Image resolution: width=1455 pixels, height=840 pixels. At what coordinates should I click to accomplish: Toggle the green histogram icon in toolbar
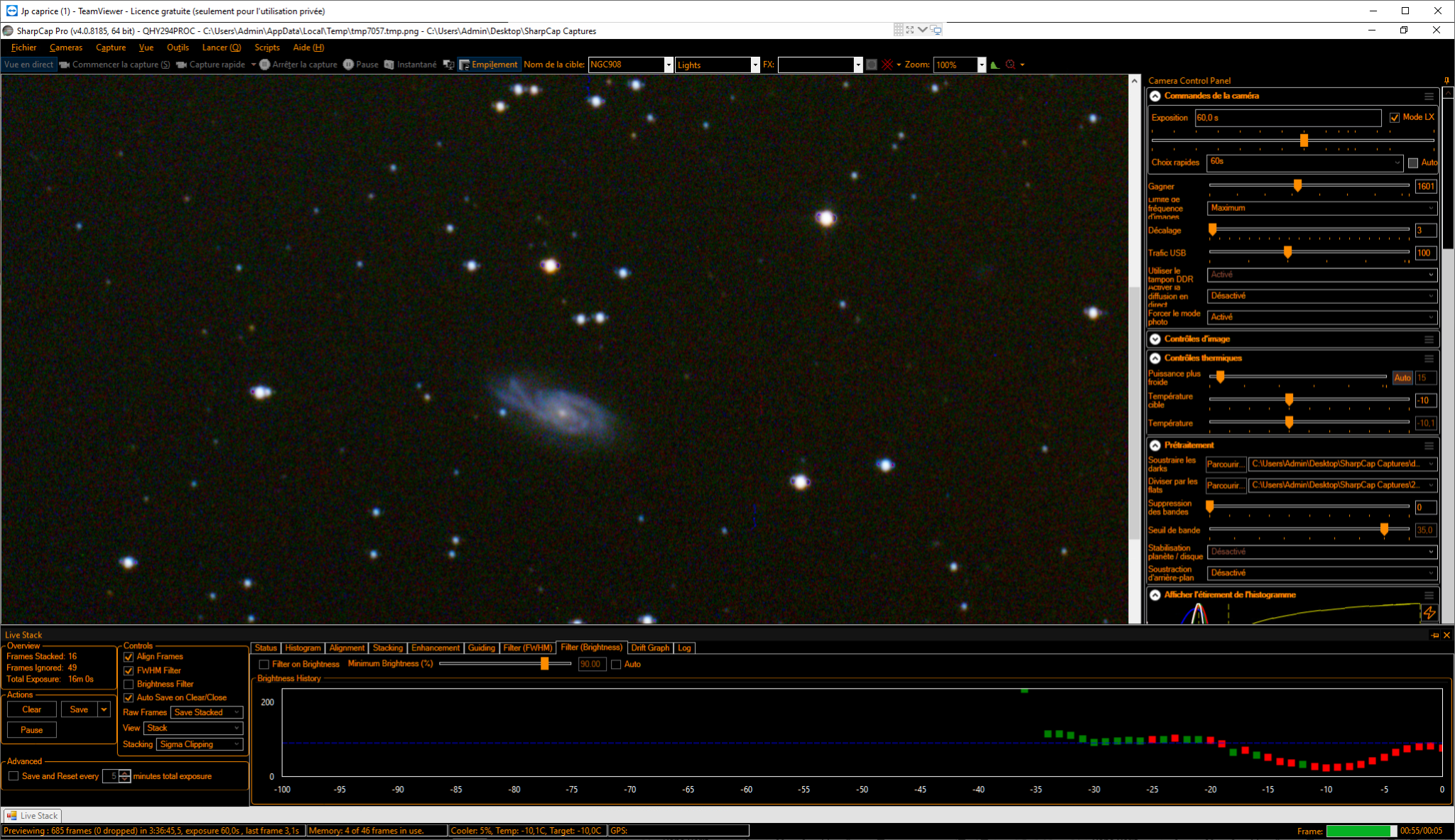click(x=995, y=65)
